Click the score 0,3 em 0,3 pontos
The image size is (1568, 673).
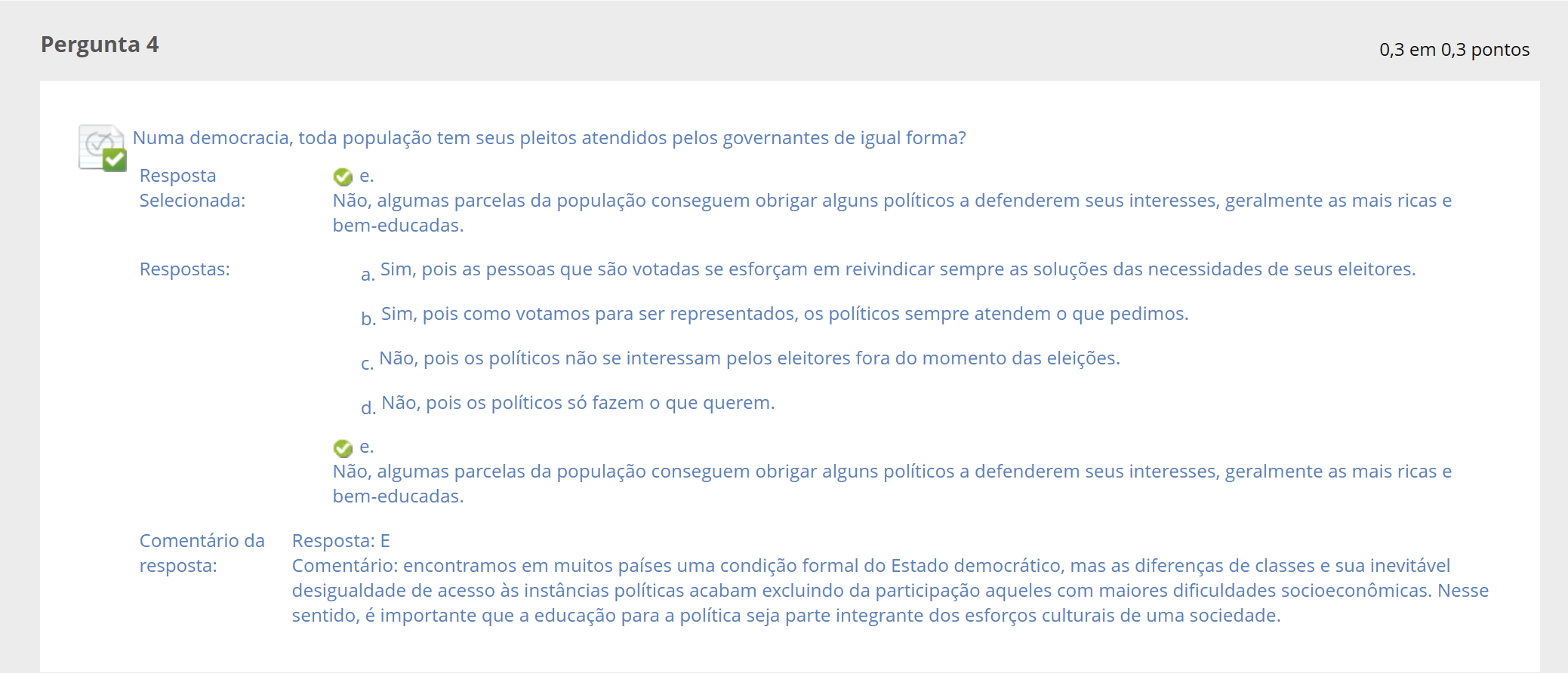point(1454,50)
